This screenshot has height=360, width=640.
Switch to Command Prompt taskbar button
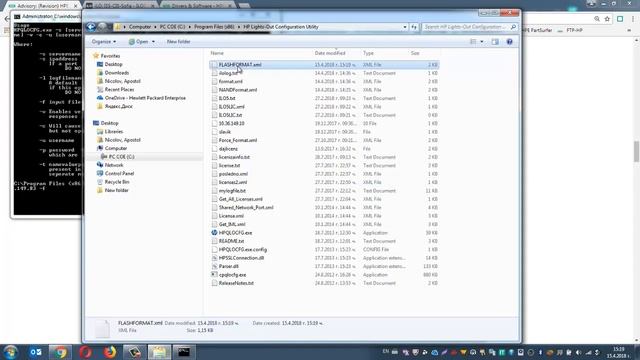point(184,352)
